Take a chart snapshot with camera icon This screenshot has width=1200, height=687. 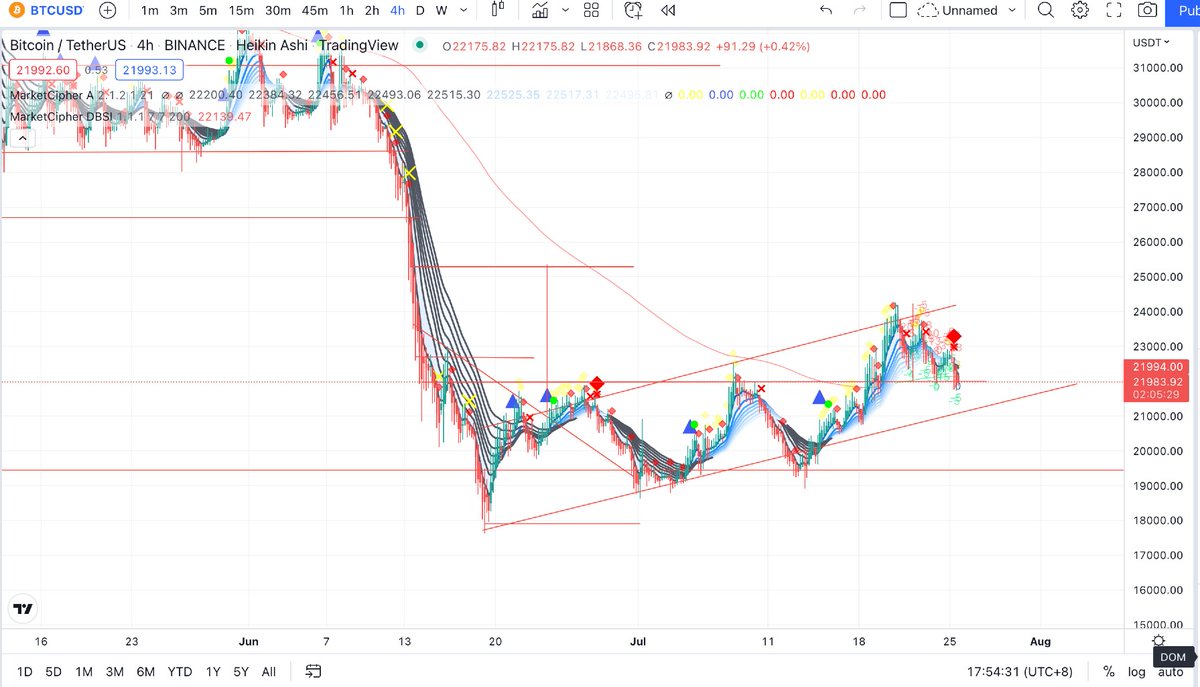1149,10
